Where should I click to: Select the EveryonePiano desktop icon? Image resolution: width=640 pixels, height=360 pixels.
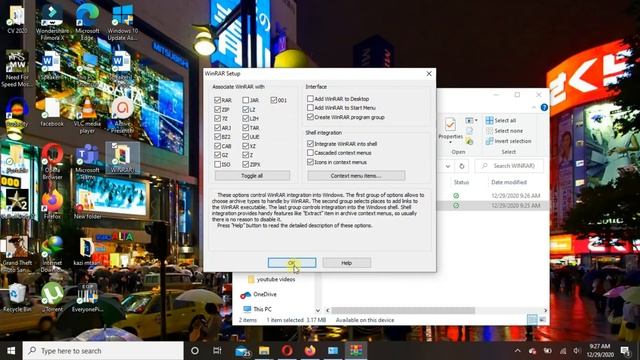[x=87, y=298]
